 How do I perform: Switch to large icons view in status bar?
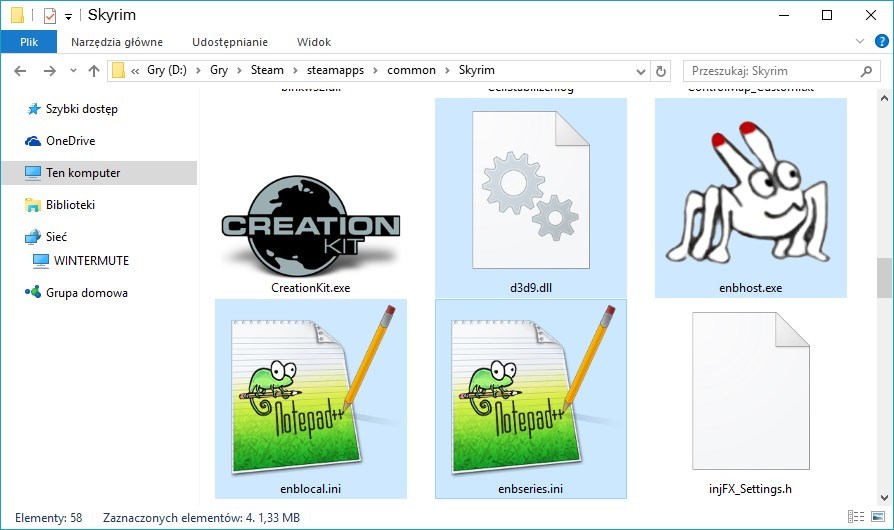877,517
